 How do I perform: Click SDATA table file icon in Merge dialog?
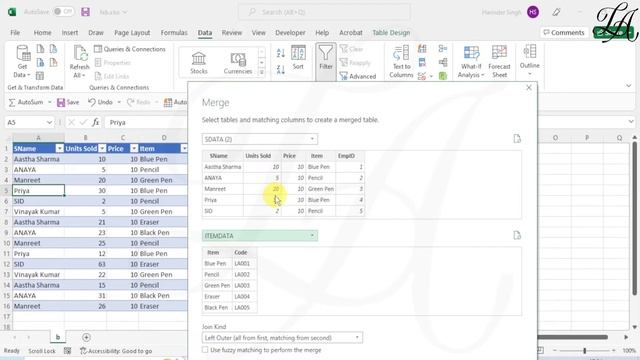click(517, 139)
